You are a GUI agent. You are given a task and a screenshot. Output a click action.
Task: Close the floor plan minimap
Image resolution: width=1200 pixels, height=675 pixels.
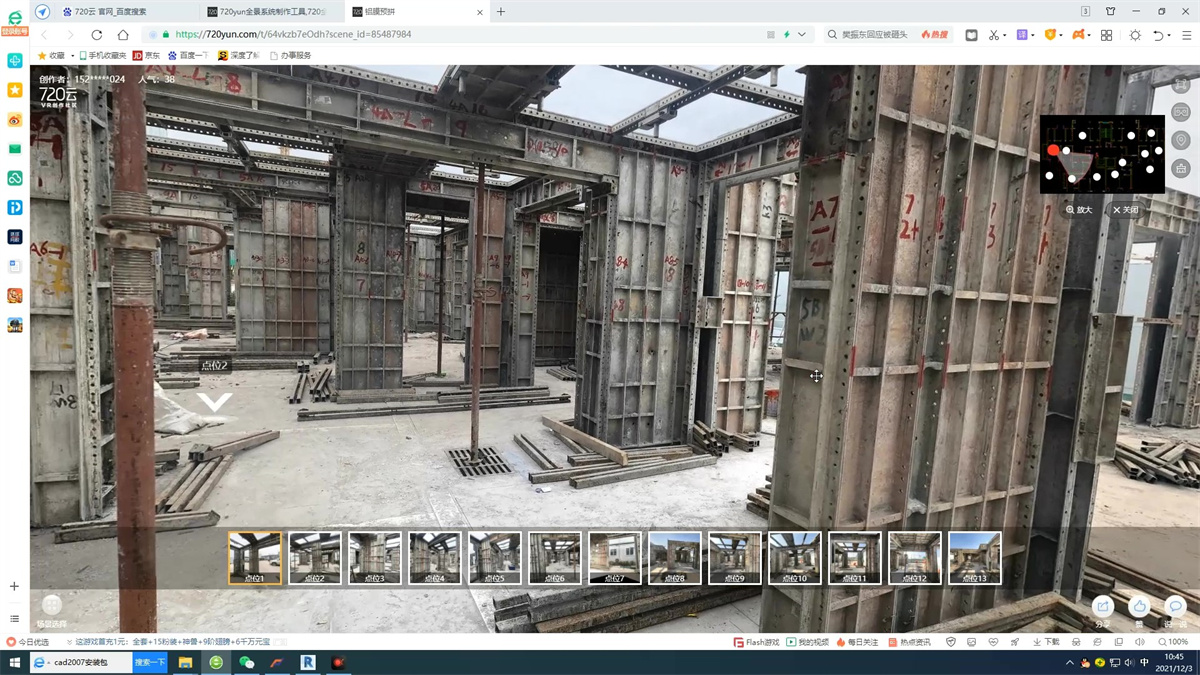[x=1126, y=210]
